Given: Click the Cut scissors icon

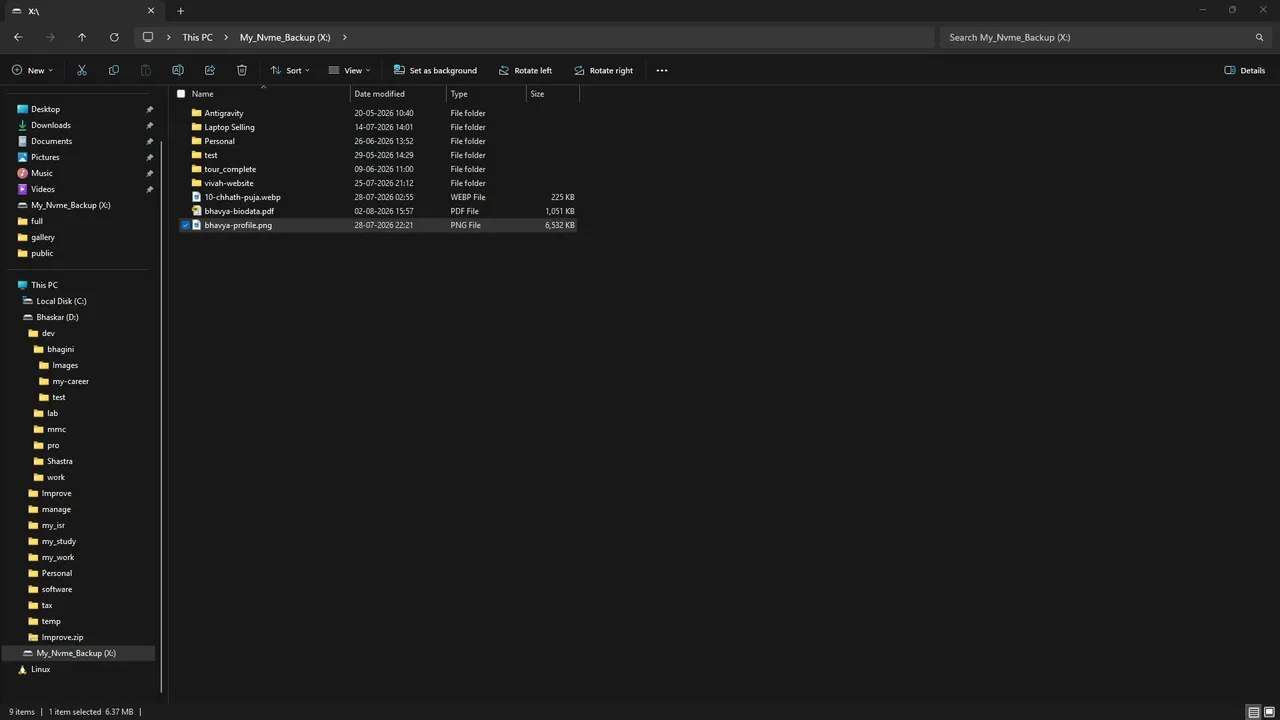Looking at the screenshot, I should point(82,70).
